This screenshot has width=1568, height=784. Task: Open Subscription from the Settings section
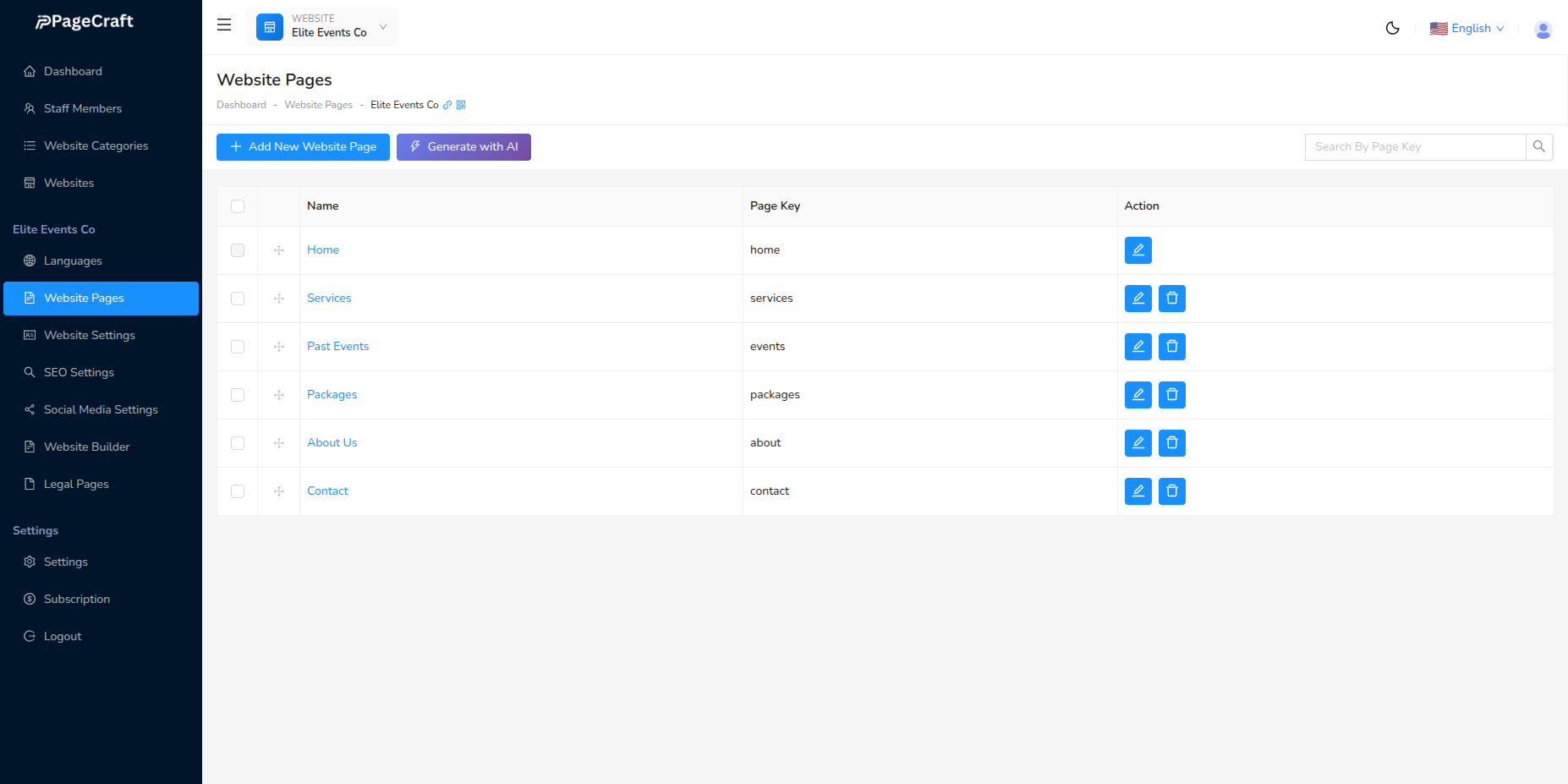click(x=77, y=599)
